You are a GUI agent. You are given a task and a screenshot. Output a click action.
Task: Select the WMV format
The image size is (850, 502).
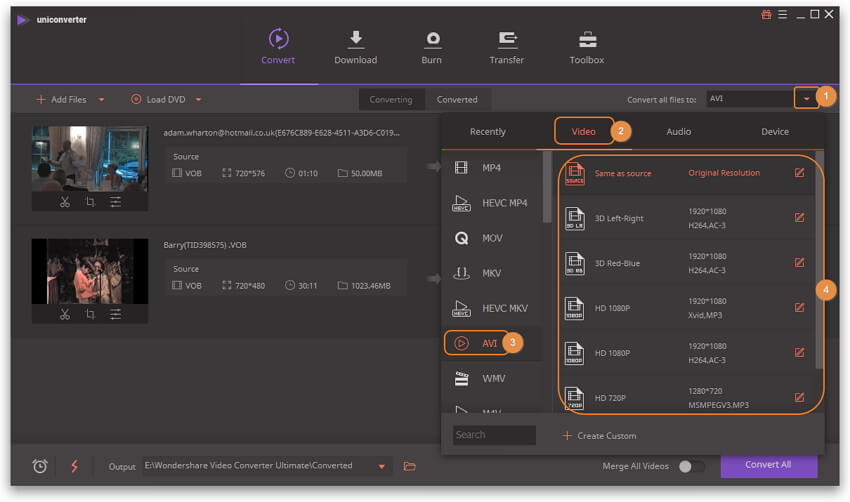tap(492, 378)
